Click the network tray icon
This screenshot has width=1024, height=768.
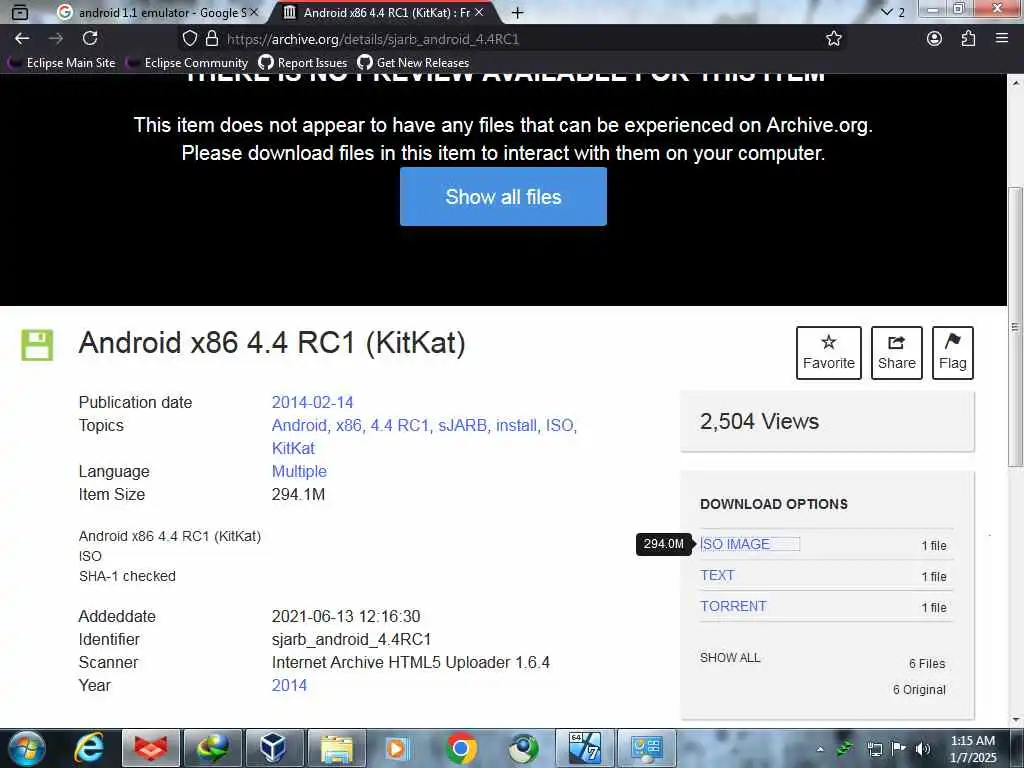pyautogui.click(x=874, y=749)
